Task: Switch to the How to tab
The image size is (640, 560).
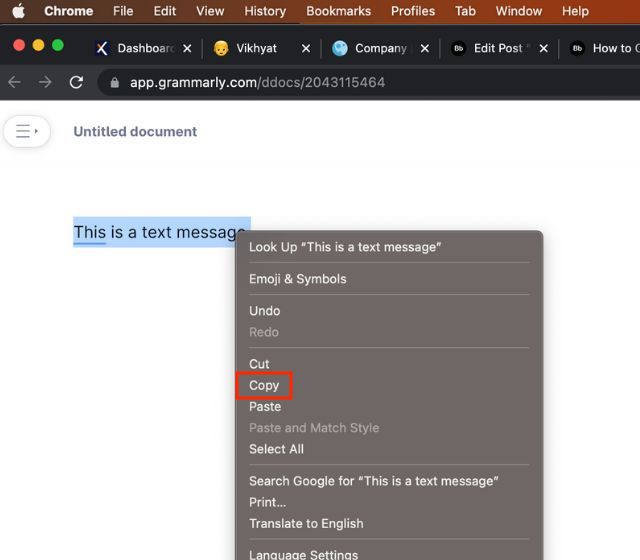Action: [605, 48]
